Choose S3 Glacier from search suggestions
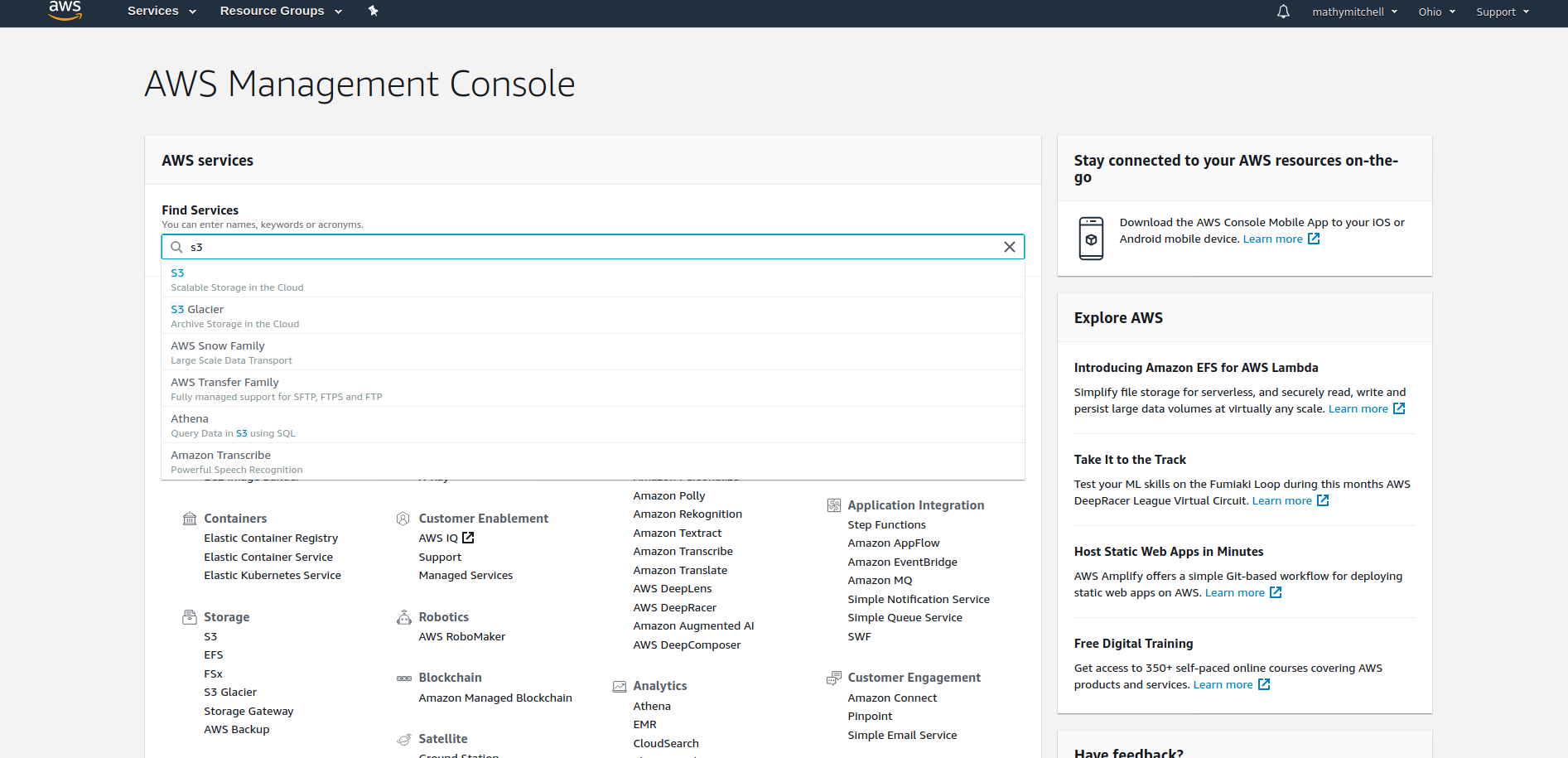The width and height of the screenshot is (1568, 758). [197, 310]
